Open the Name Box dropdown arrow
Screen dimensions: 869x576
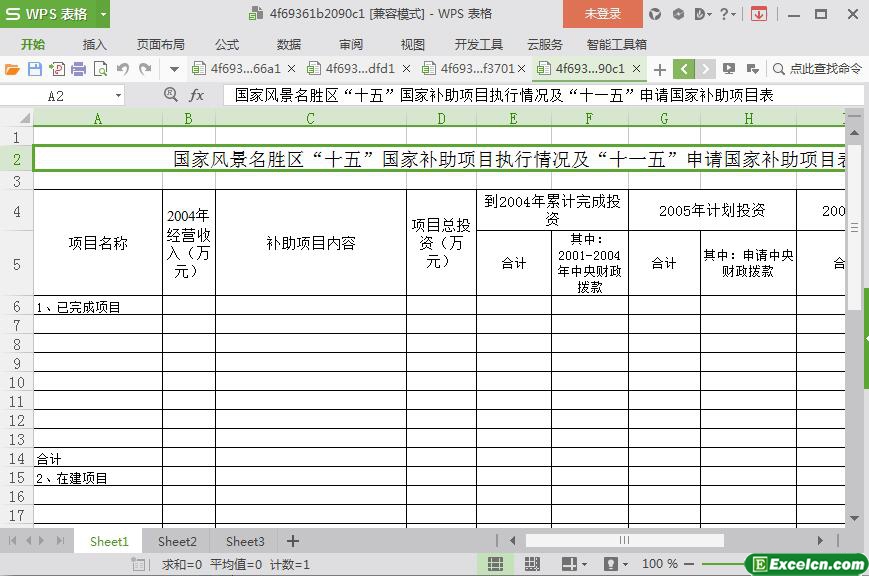[118, 95]
